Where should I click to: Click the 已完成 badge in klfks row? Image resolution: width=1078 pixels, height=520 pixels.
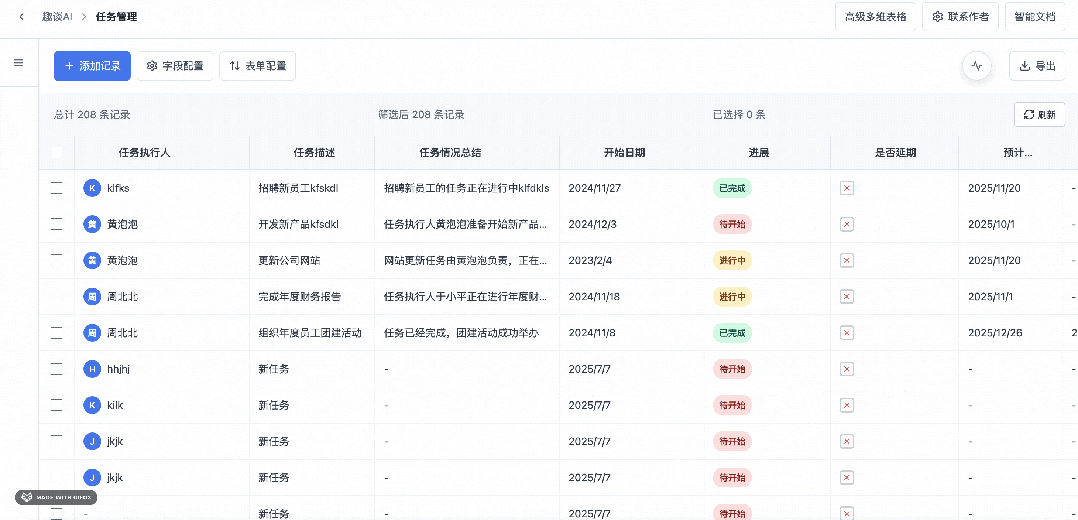pos(732,188)
